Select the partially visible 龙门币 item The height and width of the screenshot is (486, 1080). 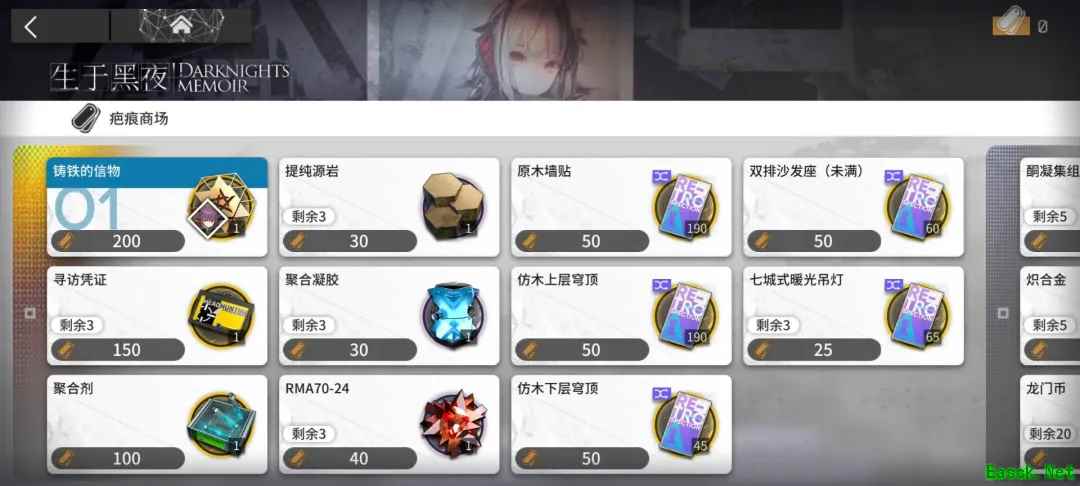[x=1050, y=424]
